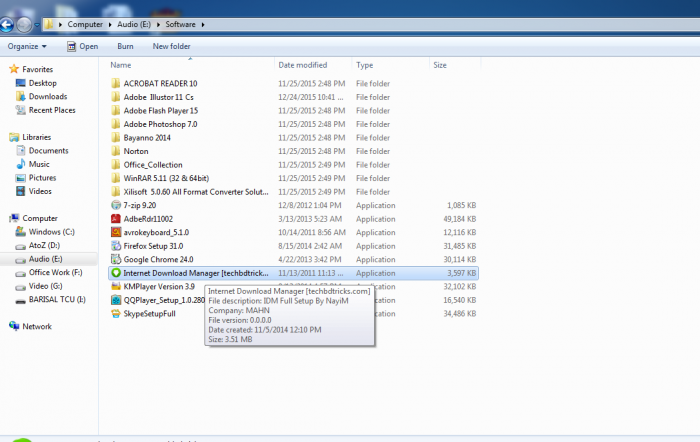This screenshot has height=442, width=700.
Task: Click the Back navigation arrow button
Action: tap(6, 25)
